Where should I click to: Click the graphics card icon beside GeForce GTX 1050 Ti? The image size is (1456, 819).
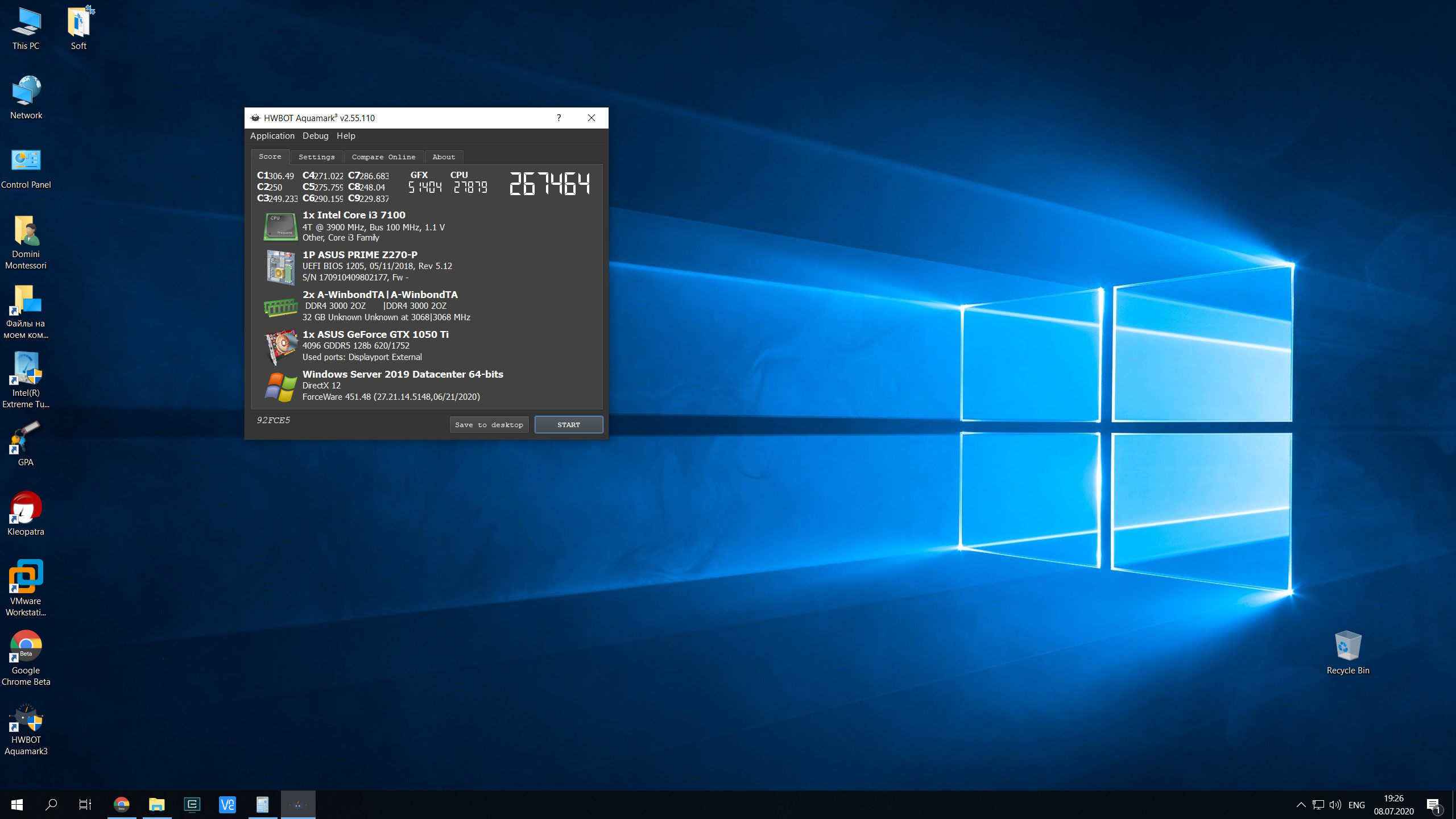tap(280, 346)
